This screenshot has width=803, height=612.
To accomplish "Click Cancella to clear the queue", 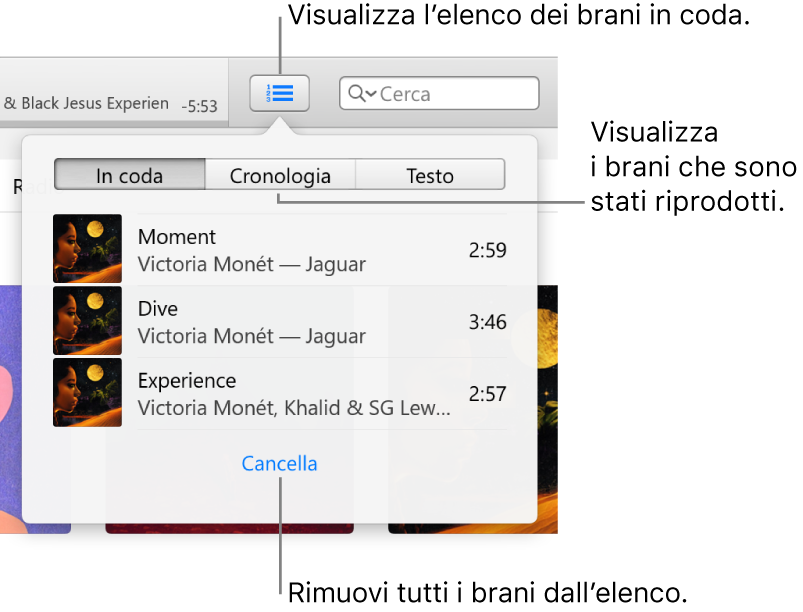I will (279, 463).
